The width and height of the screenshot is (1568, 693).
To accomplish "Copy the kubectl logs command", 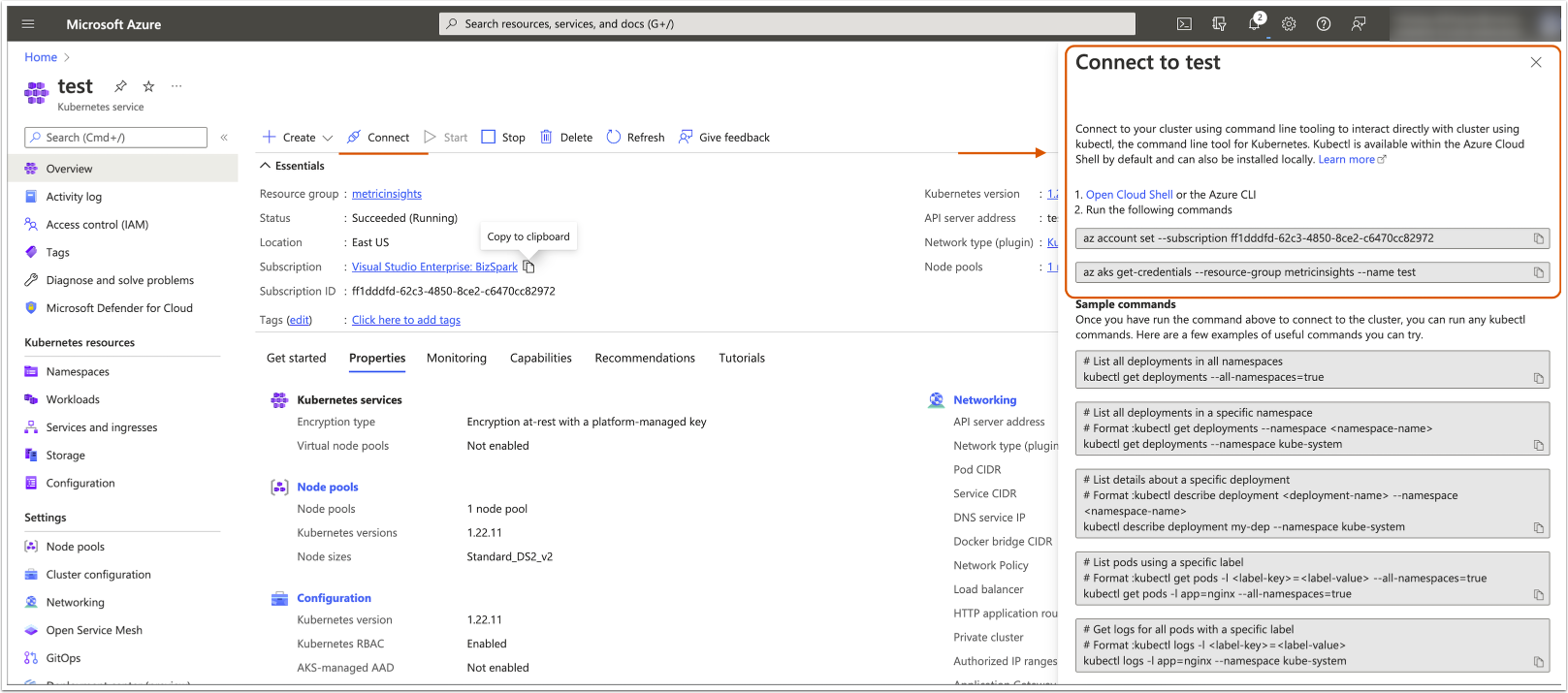I will [x=1538, y=662].
